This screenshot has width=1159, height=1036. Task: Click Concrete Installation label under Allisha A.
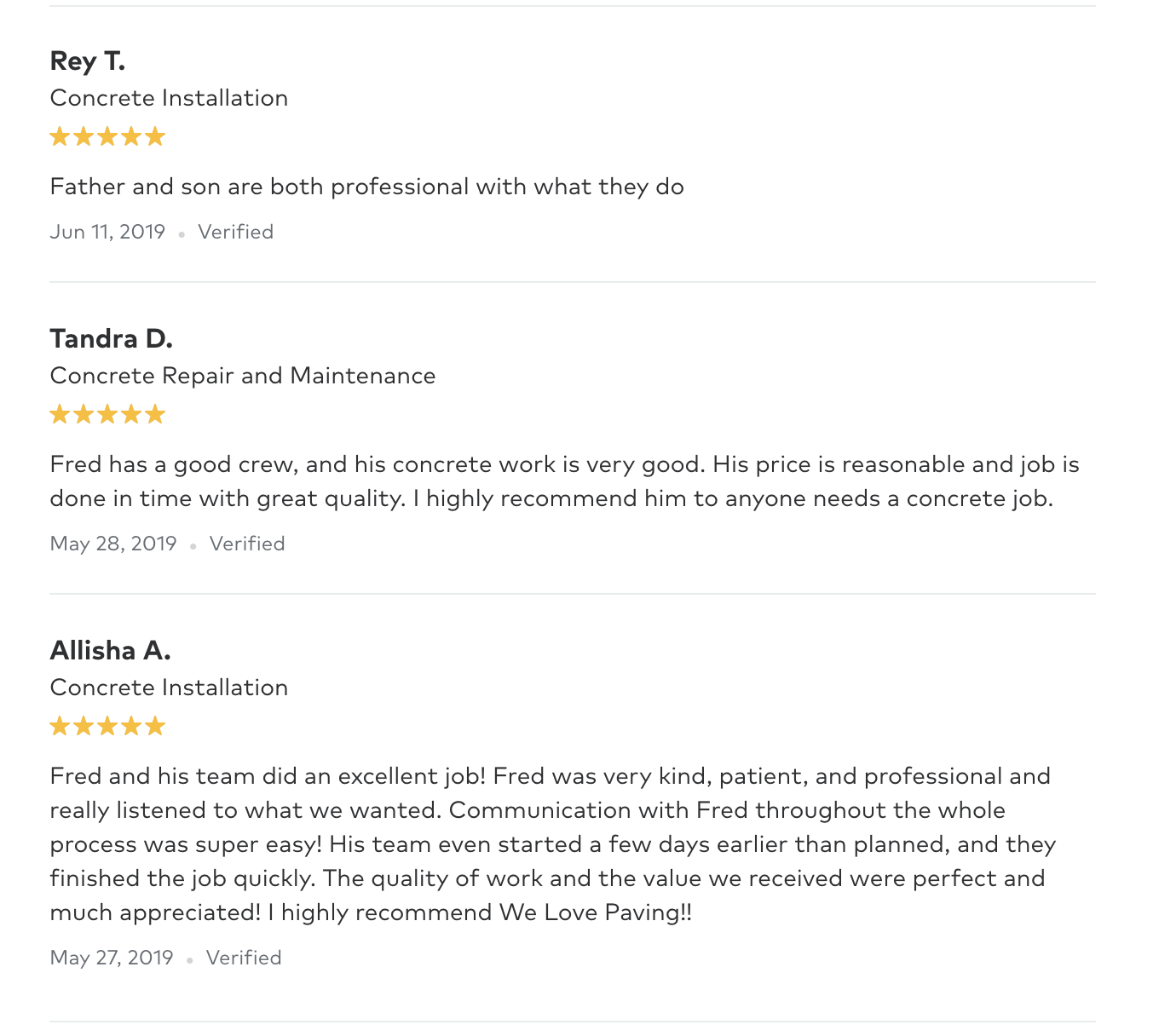(169, 688)
